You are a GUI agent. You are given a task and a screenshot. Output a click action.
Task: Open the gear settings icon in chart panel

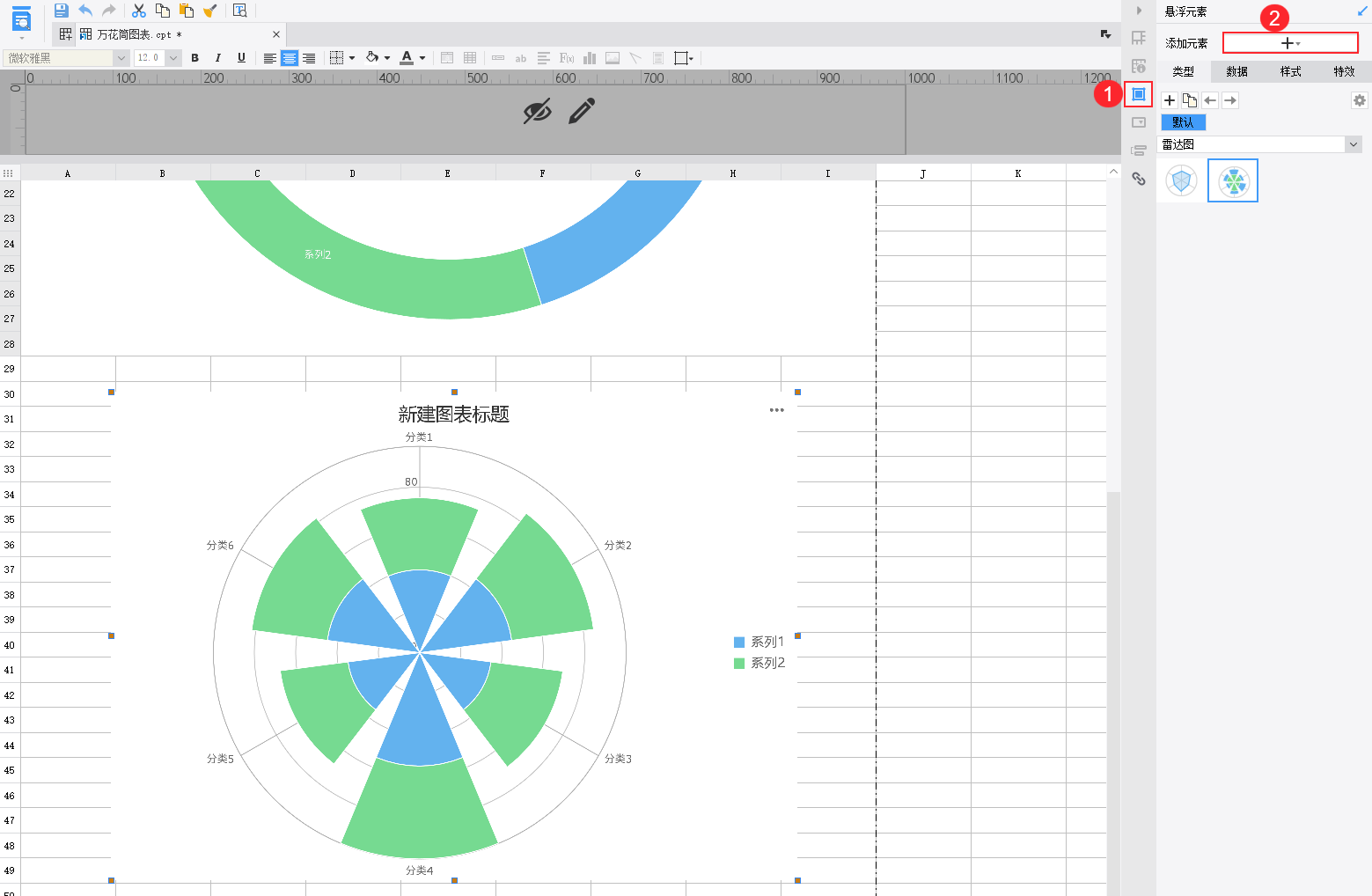[1360, 100]
